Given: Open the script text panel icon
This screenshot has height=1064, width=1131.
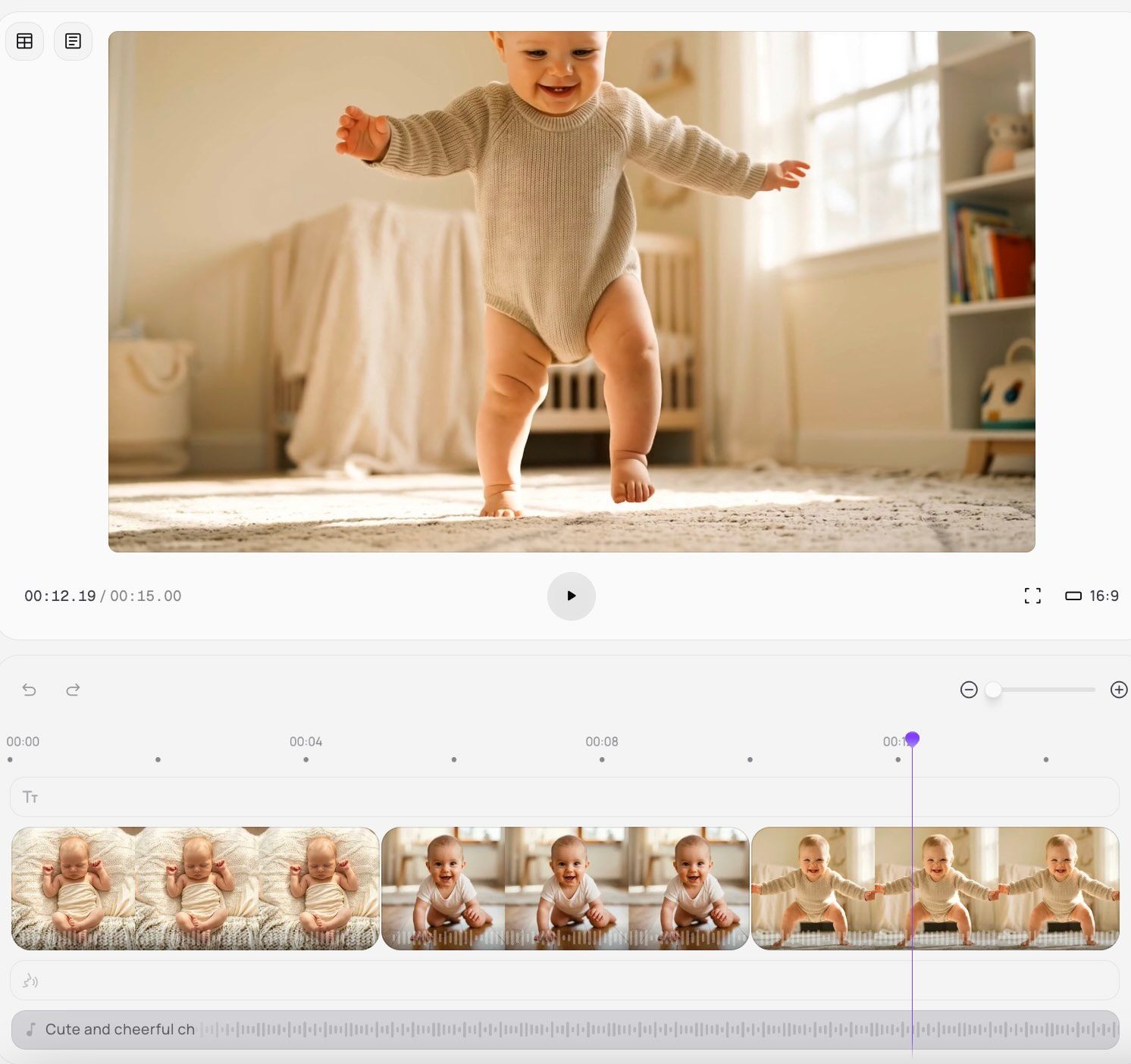Looking at the screenshot, I should [73, 41].
